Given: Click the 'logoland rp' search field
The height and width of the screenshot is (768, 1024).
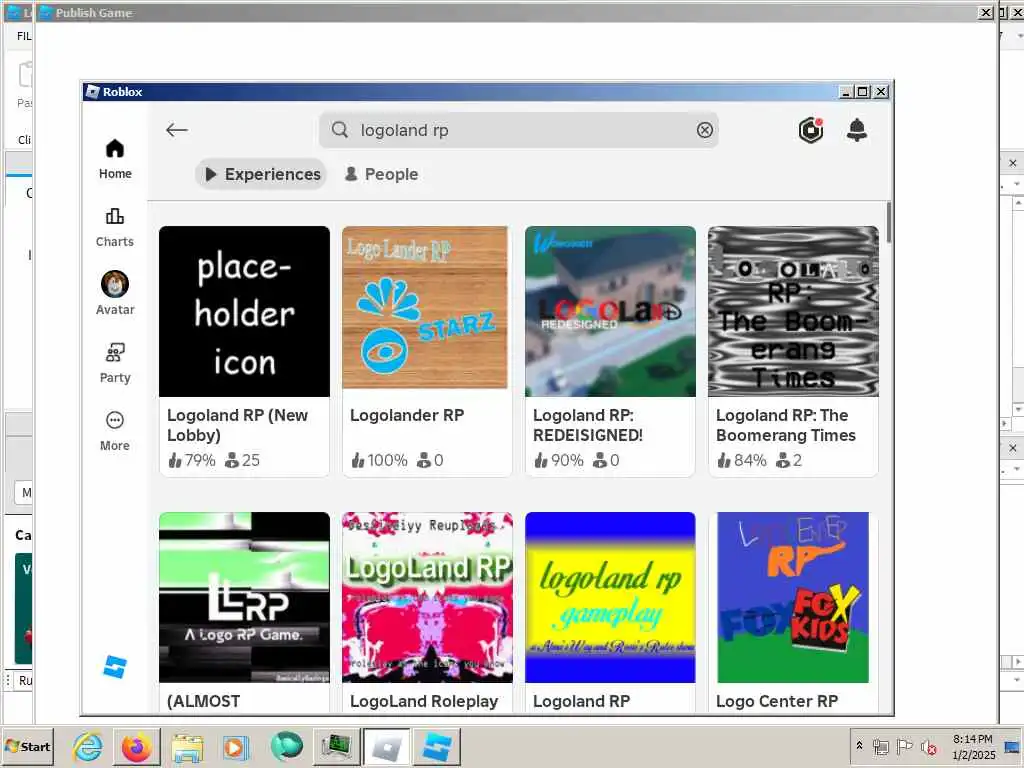Looking at the screenshot, I should [519, 130].
